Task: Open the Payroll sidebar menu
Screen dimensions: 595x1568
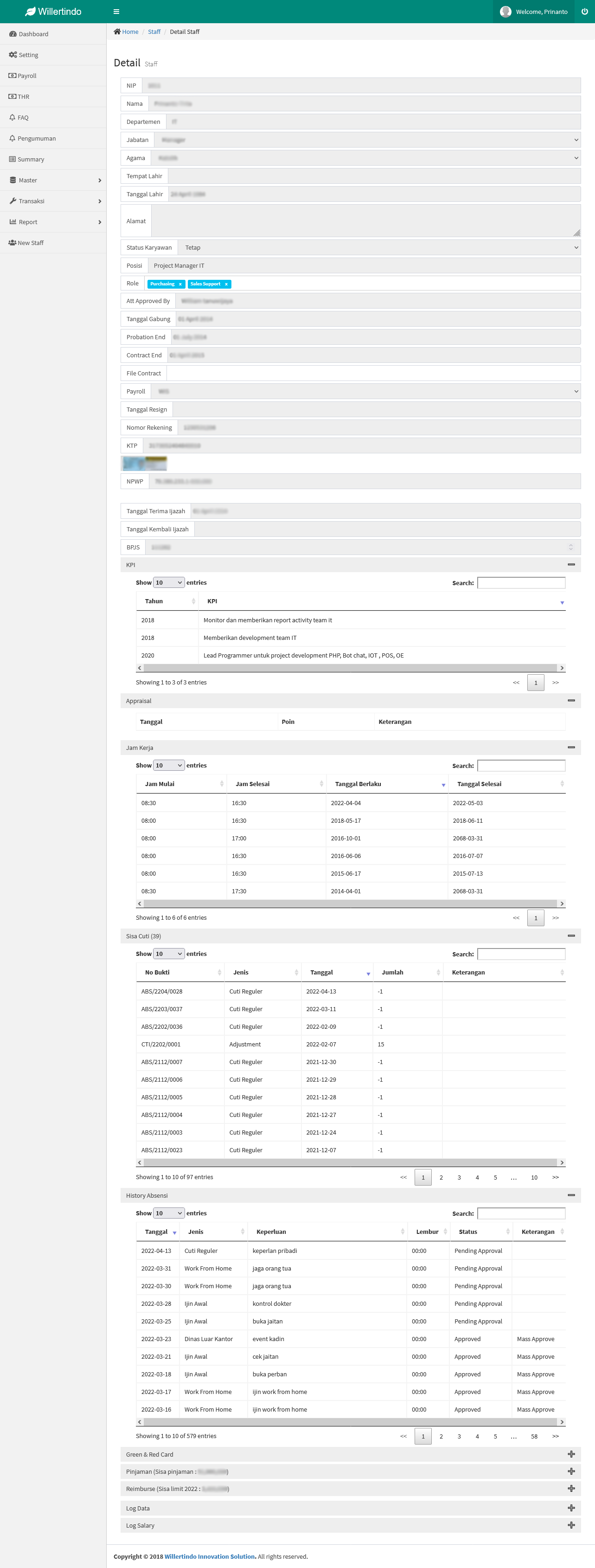Action: pos(27,76)
